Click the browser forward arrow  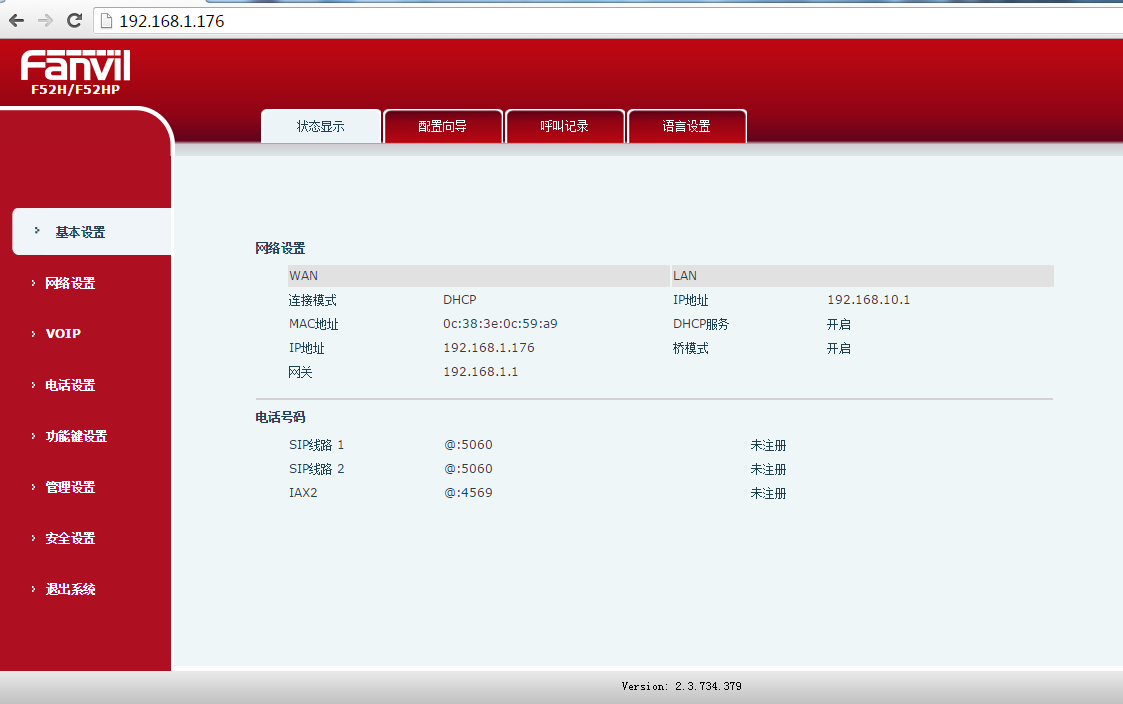coord(45,20)
